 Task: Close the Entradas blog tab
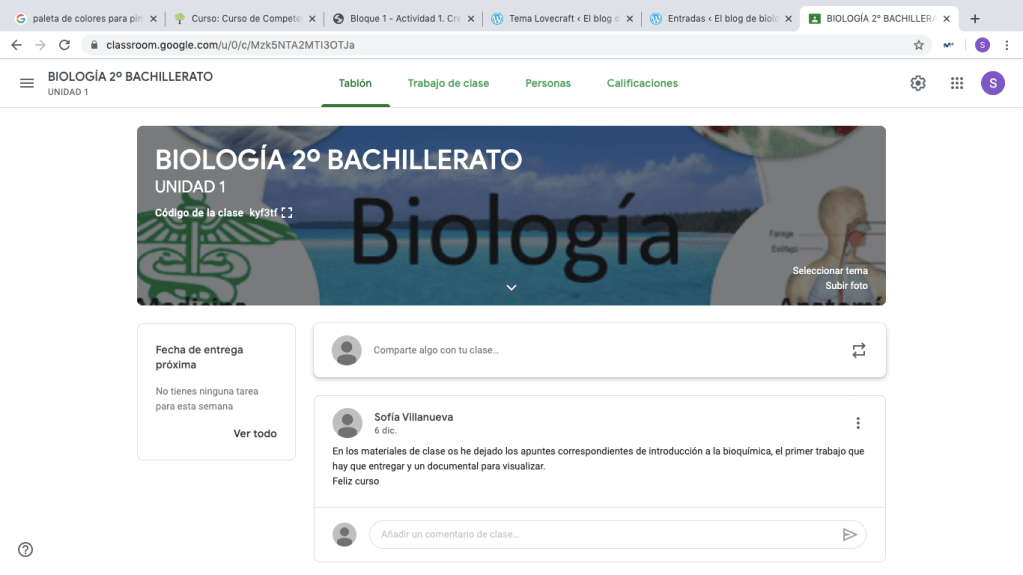pyautogui.click(x=788, y=19)
